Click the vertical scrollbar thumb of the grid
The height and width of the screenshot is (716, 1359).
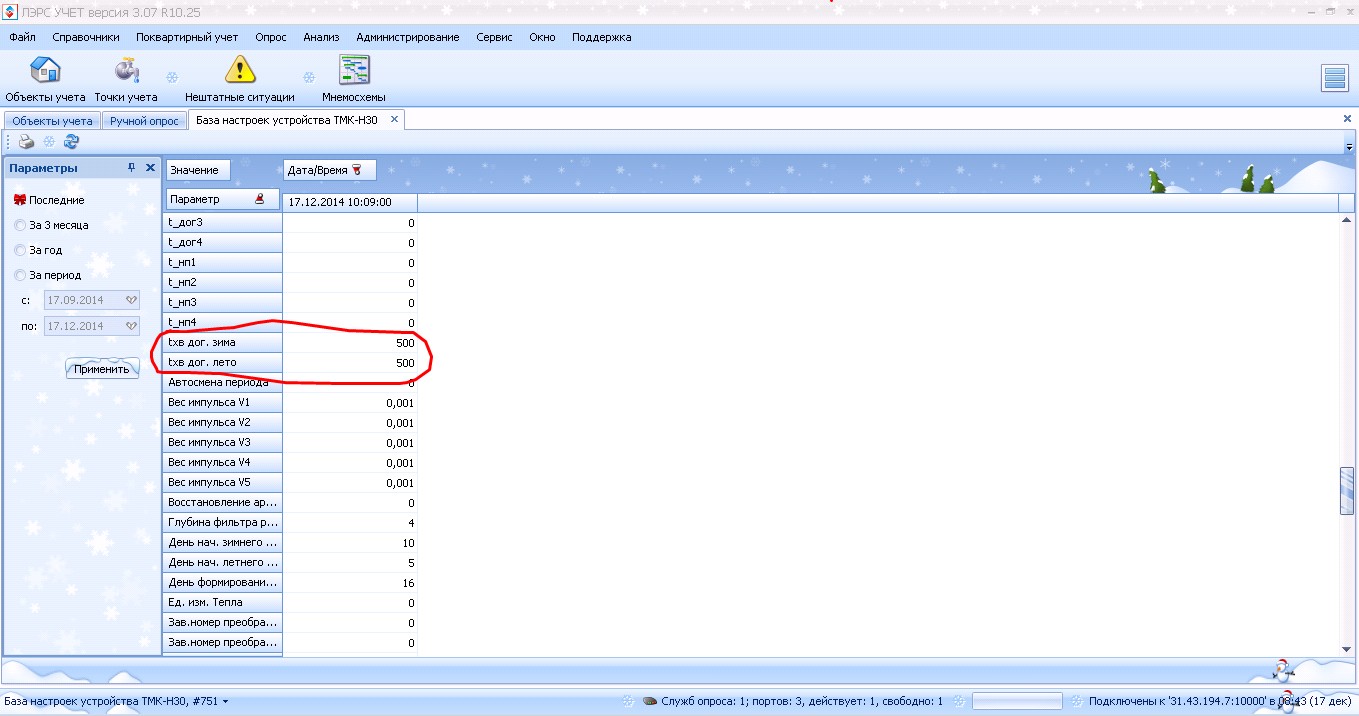click(1347, 490)
